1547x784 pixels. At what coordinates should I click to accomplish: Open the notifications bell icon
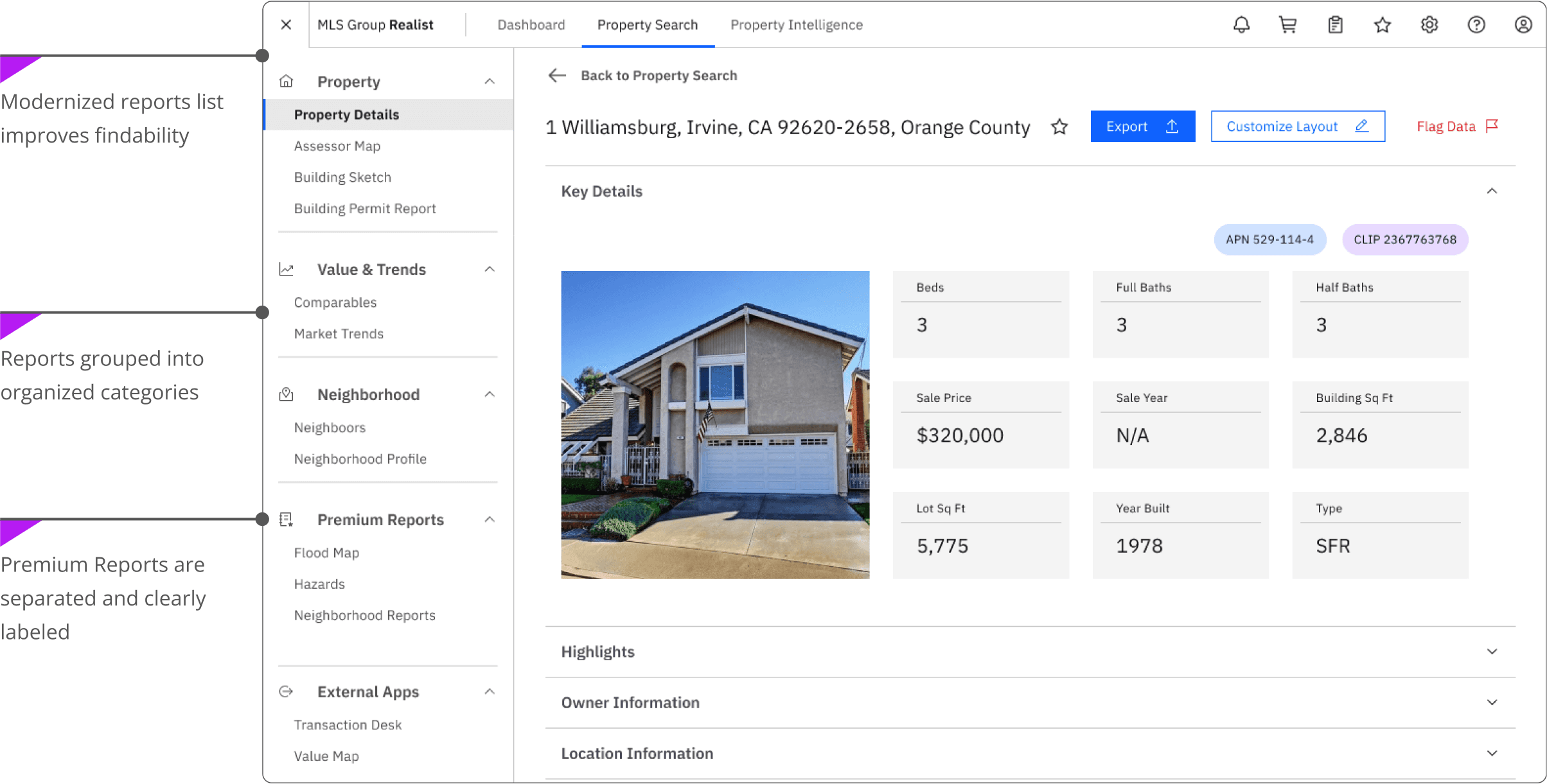1241,24
